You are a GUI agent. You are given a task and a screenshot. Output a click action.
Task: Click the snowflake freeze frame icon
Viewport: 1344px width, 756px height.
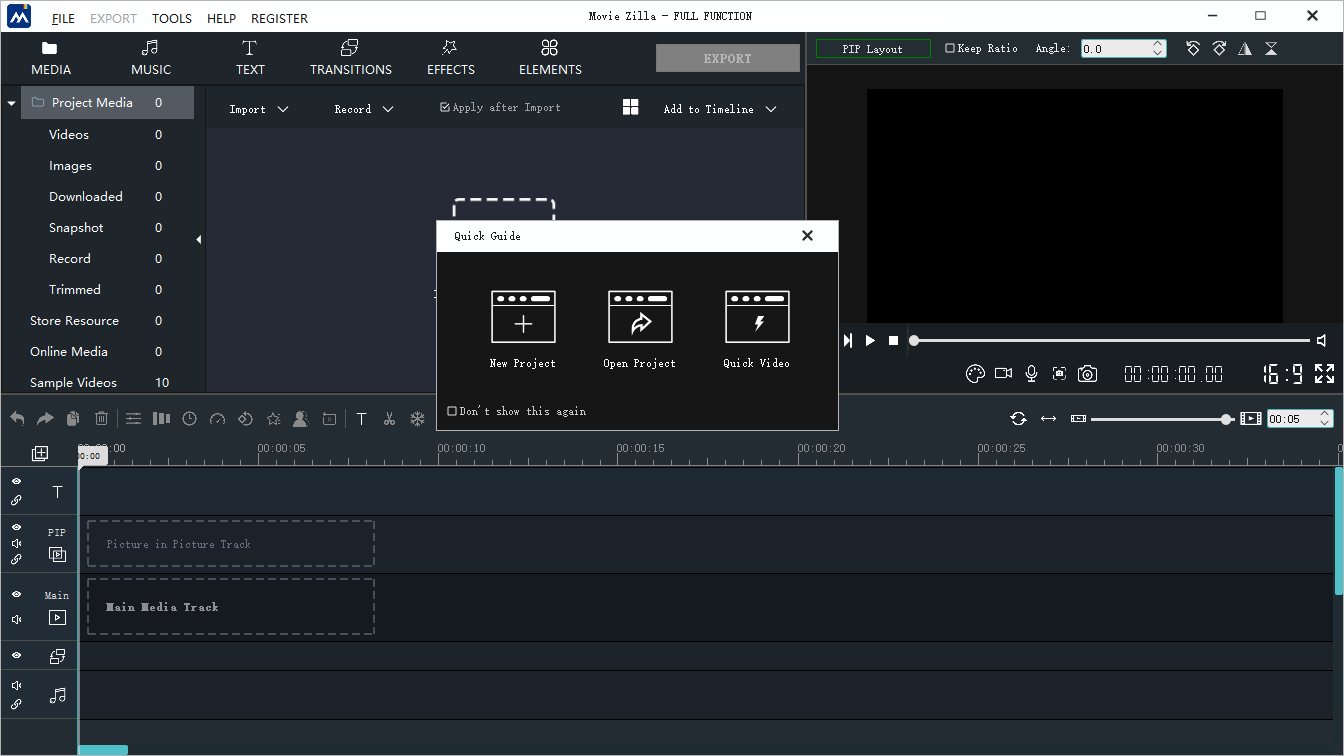point(418,419)
